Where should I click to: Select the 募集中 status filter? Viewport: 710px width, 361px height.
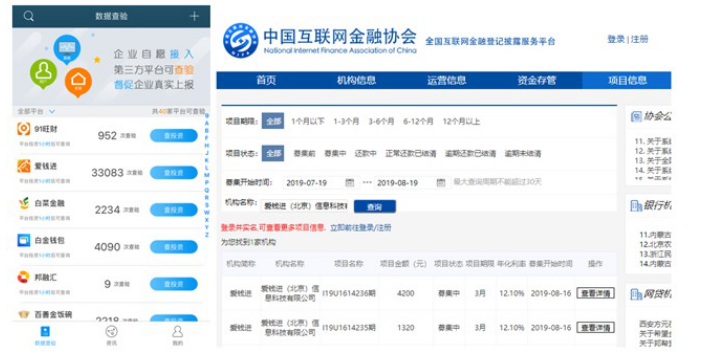point(335,154)
